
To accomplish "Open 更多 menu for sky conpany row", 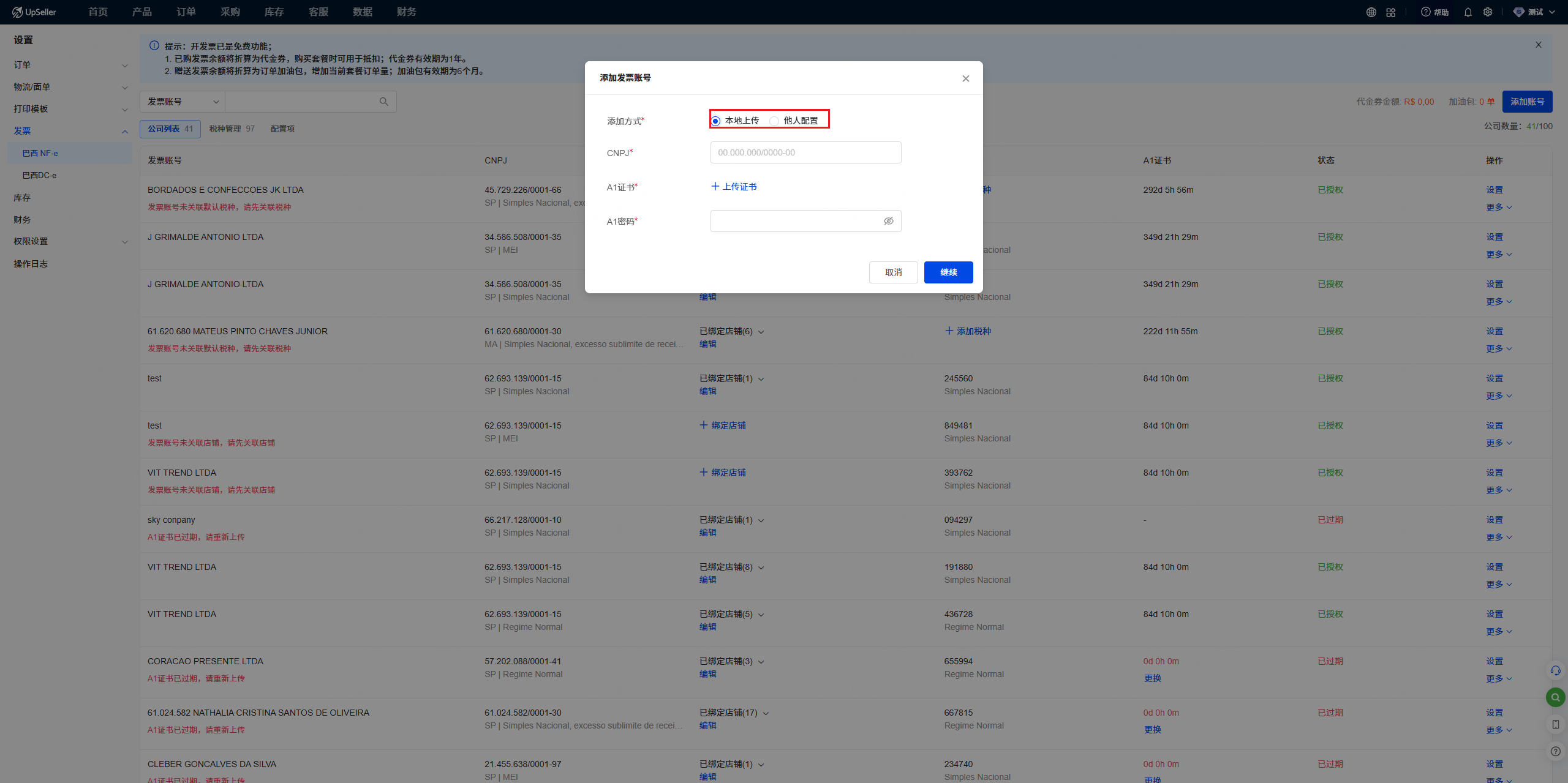I will tap(1499, 538).
